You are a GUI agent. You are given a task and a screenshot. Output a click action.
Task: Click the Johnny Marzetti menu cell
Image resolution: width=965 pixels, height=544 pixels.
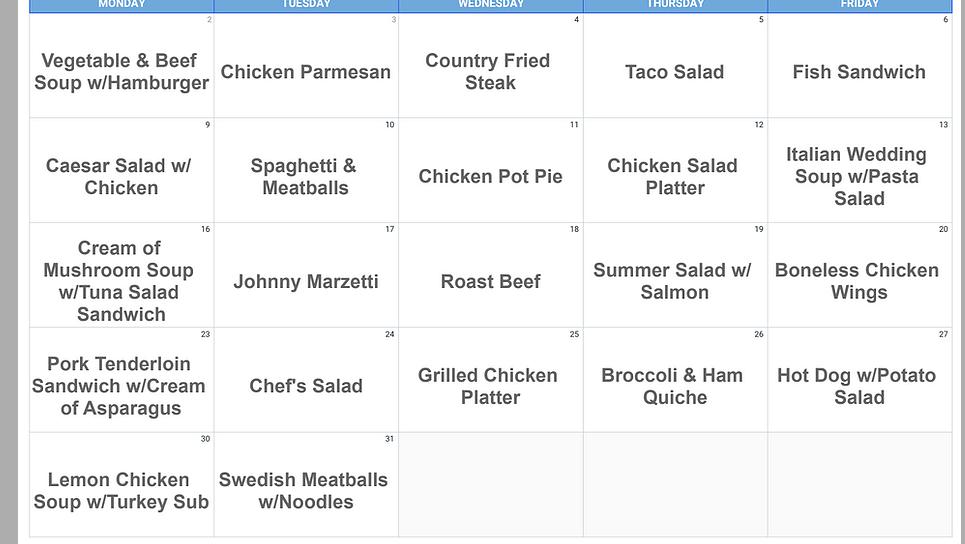(x=306, y=282)
